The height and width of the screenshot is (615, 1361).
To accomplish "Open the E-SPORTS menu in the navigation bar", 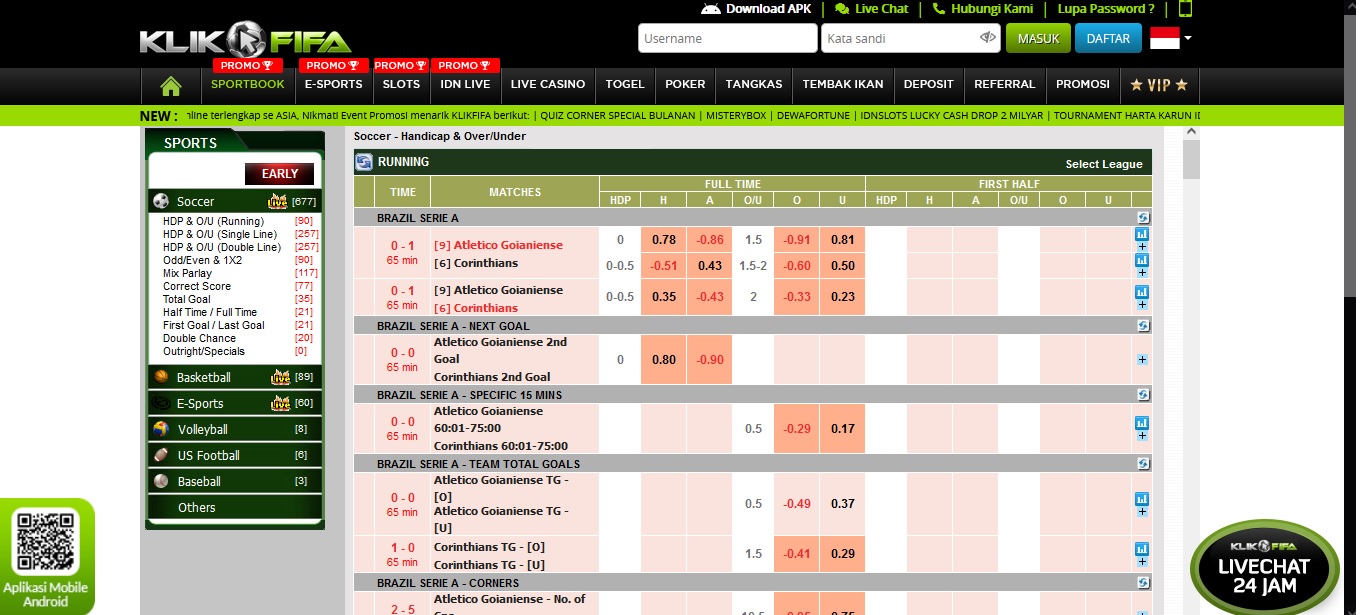I will click(x=334, y=84).
